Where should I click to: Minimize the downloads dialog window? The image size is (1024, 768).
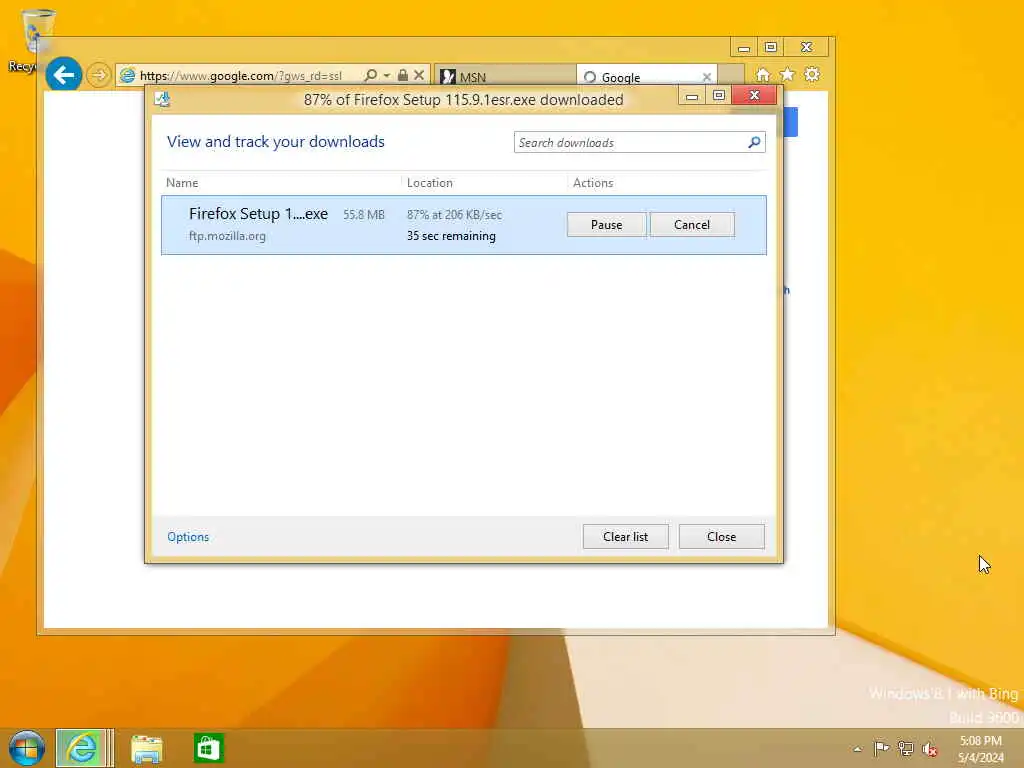click(692, 97)
